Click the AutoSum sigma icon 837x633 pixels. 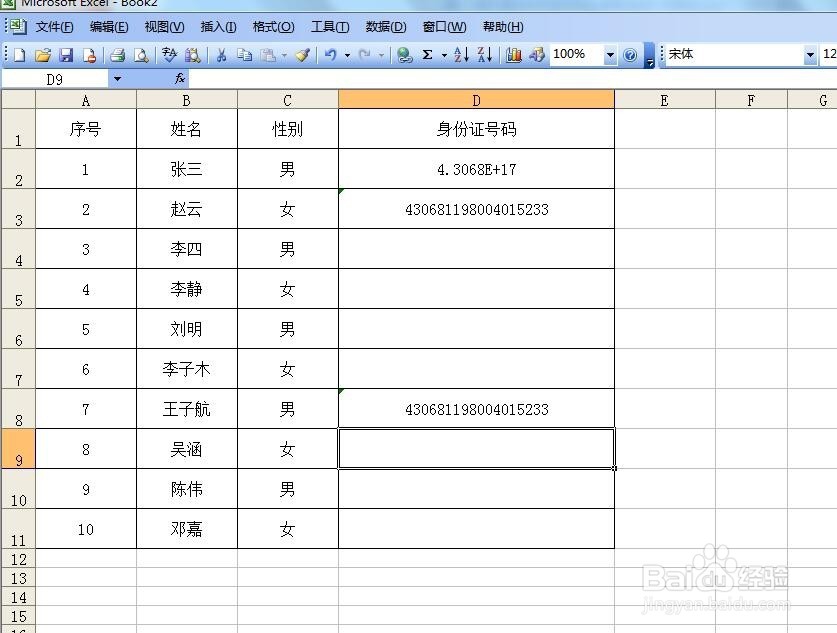click(x=428, y=55)
